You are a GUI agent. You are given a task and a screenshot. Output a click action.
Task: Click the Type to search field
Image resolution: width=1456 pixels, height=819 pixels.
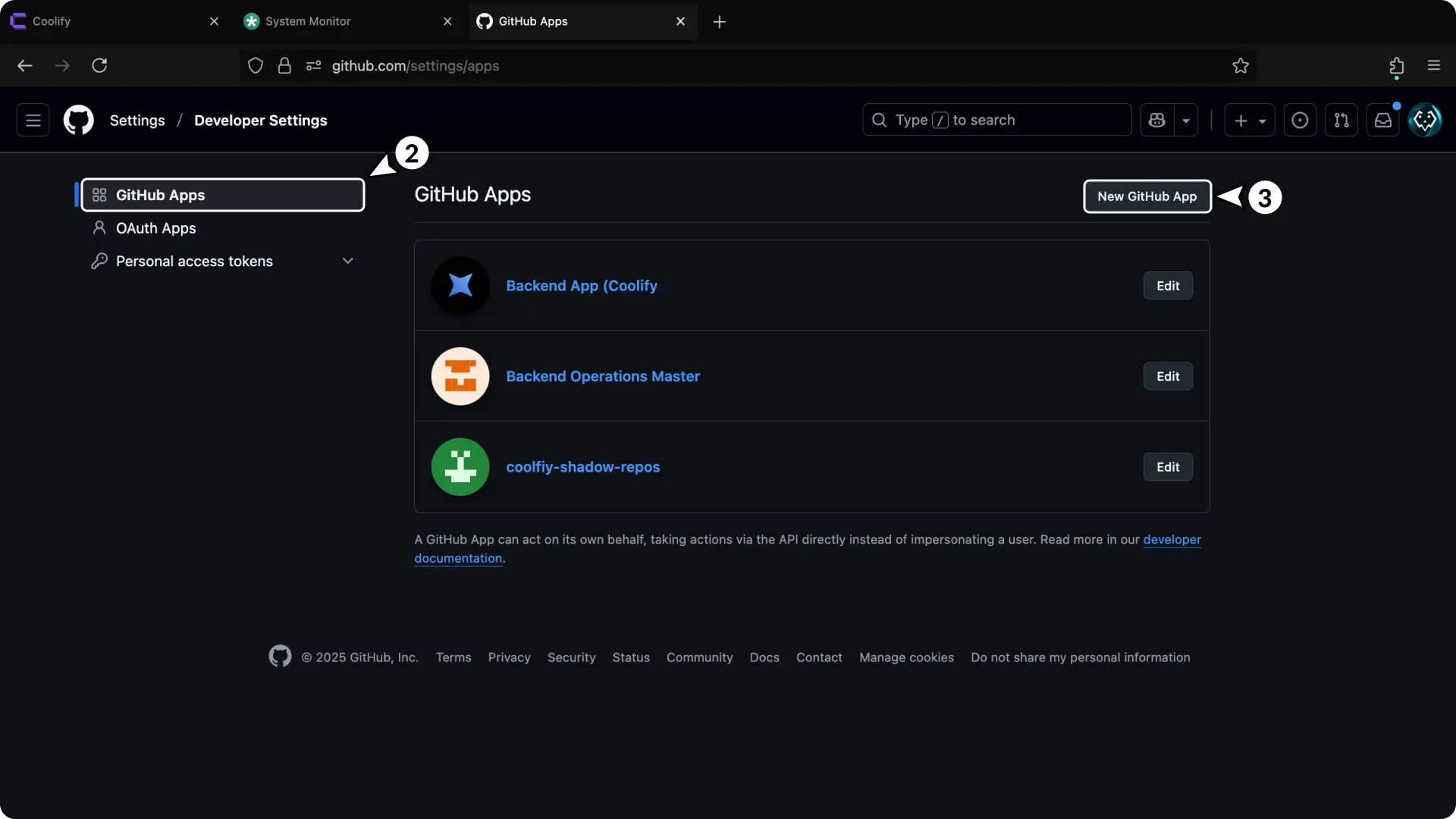click(996, 120)
